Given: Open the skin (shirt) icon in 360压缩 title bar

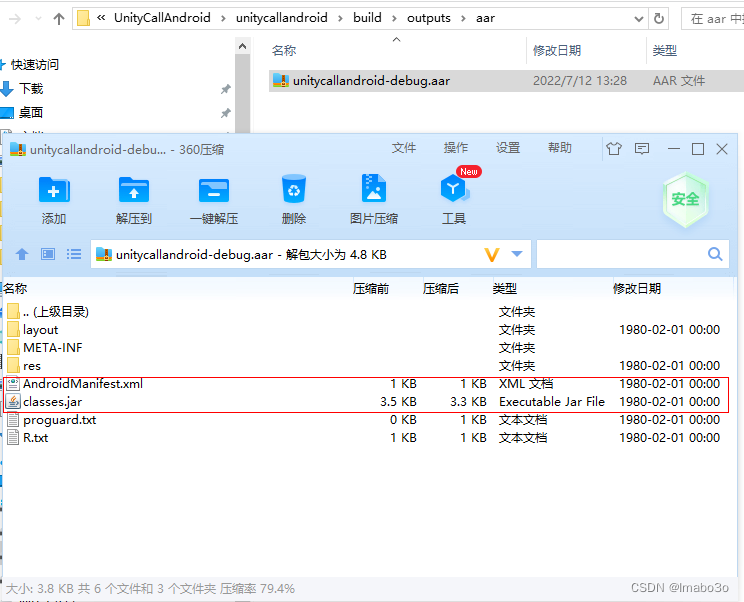Looking at the screenshot, I should click(x=614, y=149).
